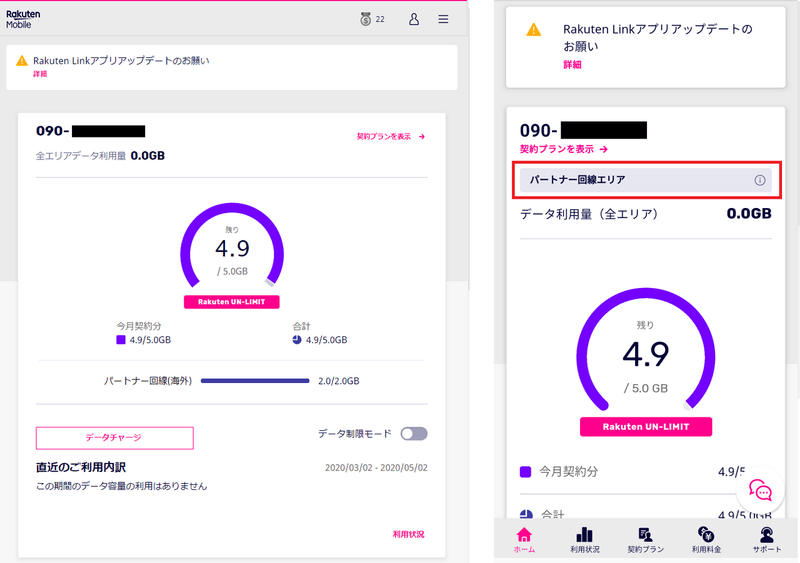The image size is (800, 563).
Task: Select the ホーム tab in bottom navigation
Action: (524, 541)
